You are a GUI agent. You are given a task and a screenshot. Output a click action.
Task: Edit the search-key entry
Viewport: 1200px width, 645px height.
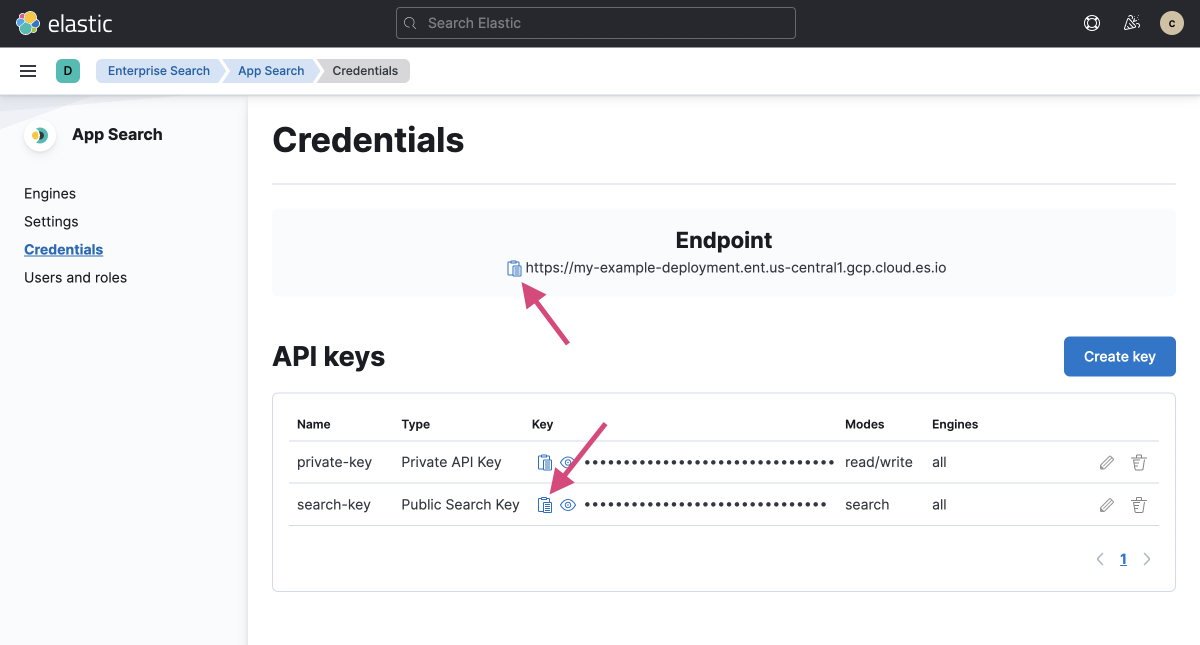pyautogui.click(x=1106, y=505)
